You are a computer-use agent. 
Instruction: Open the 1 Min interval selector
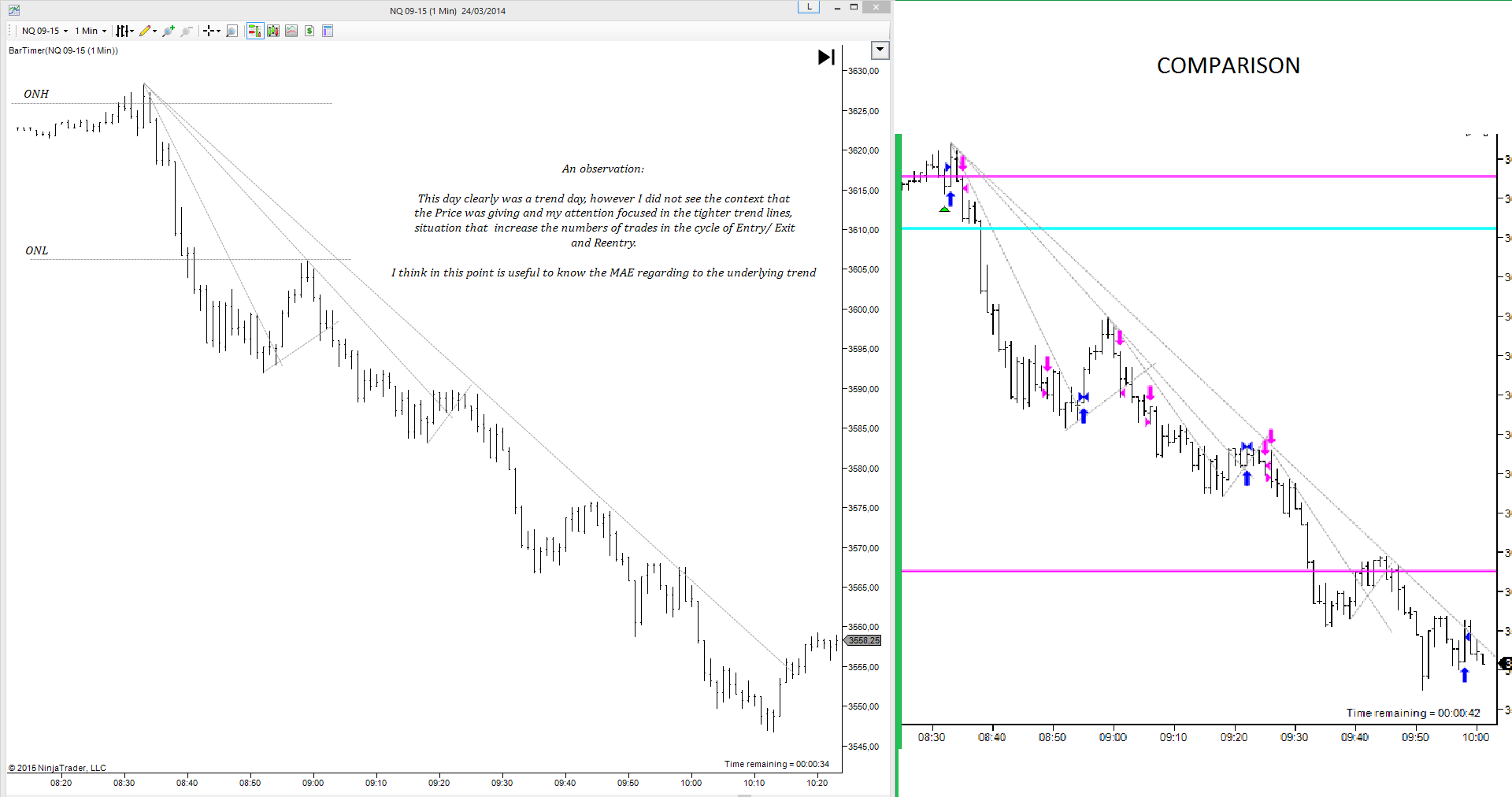coord(91,31)
